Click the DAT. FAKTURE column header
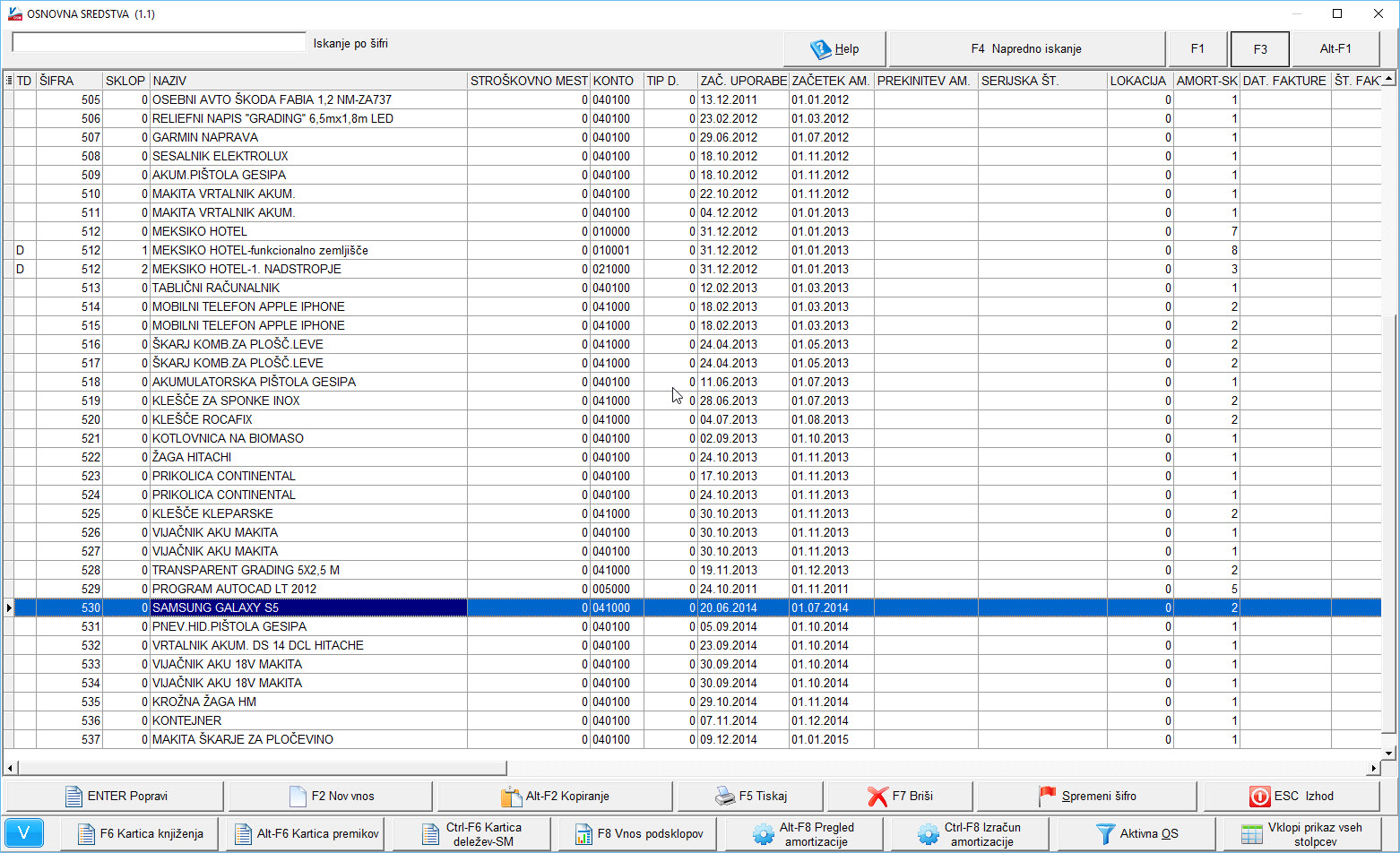1400x853 pixels. click(x=1285, y=81)
